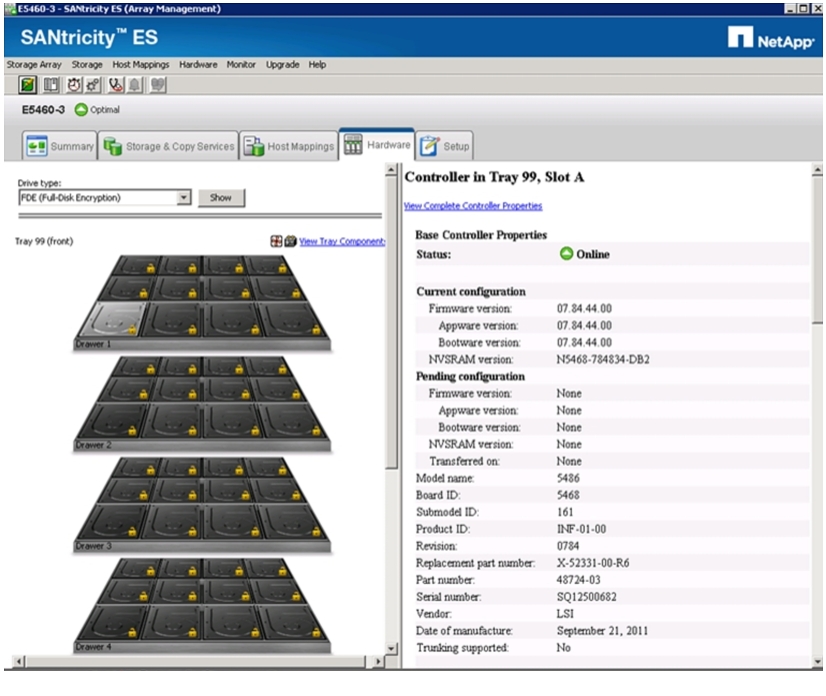The image size is (826, 696).
Task: Click right pane scrollbar up arrow
Action: pos(817,170)
